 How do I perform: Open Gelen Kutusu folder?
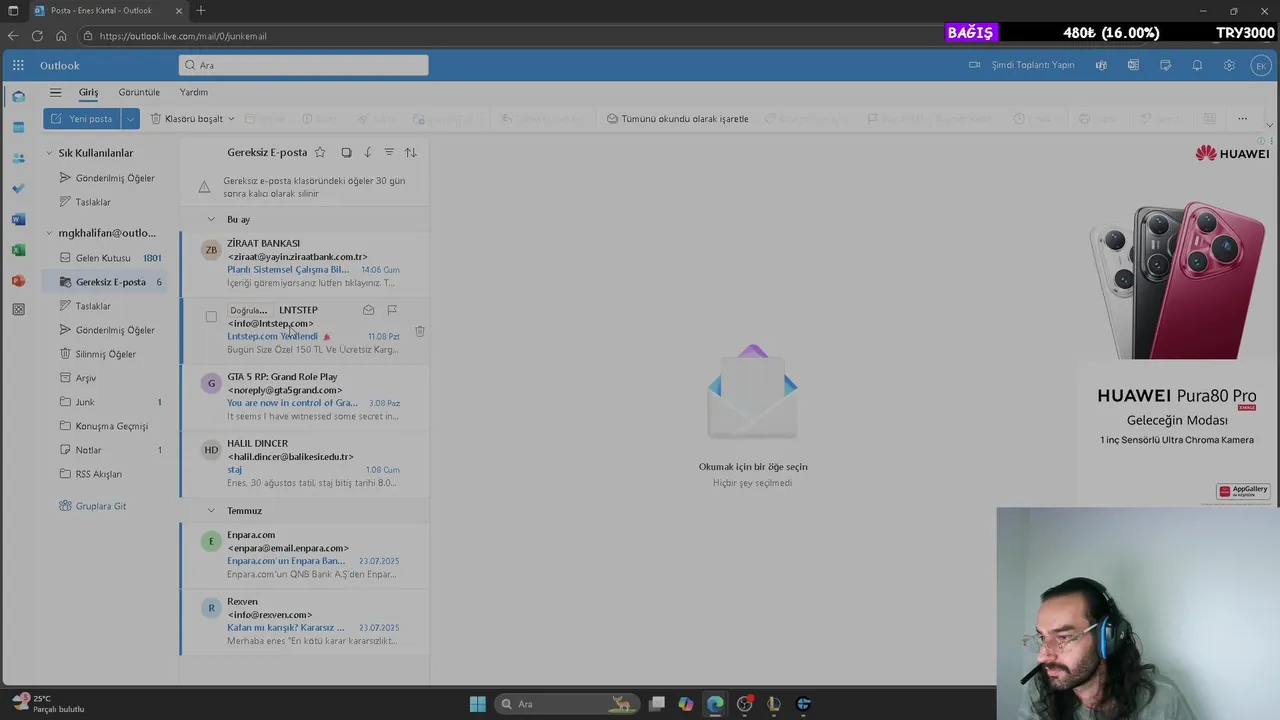click(x=104, y=258)
